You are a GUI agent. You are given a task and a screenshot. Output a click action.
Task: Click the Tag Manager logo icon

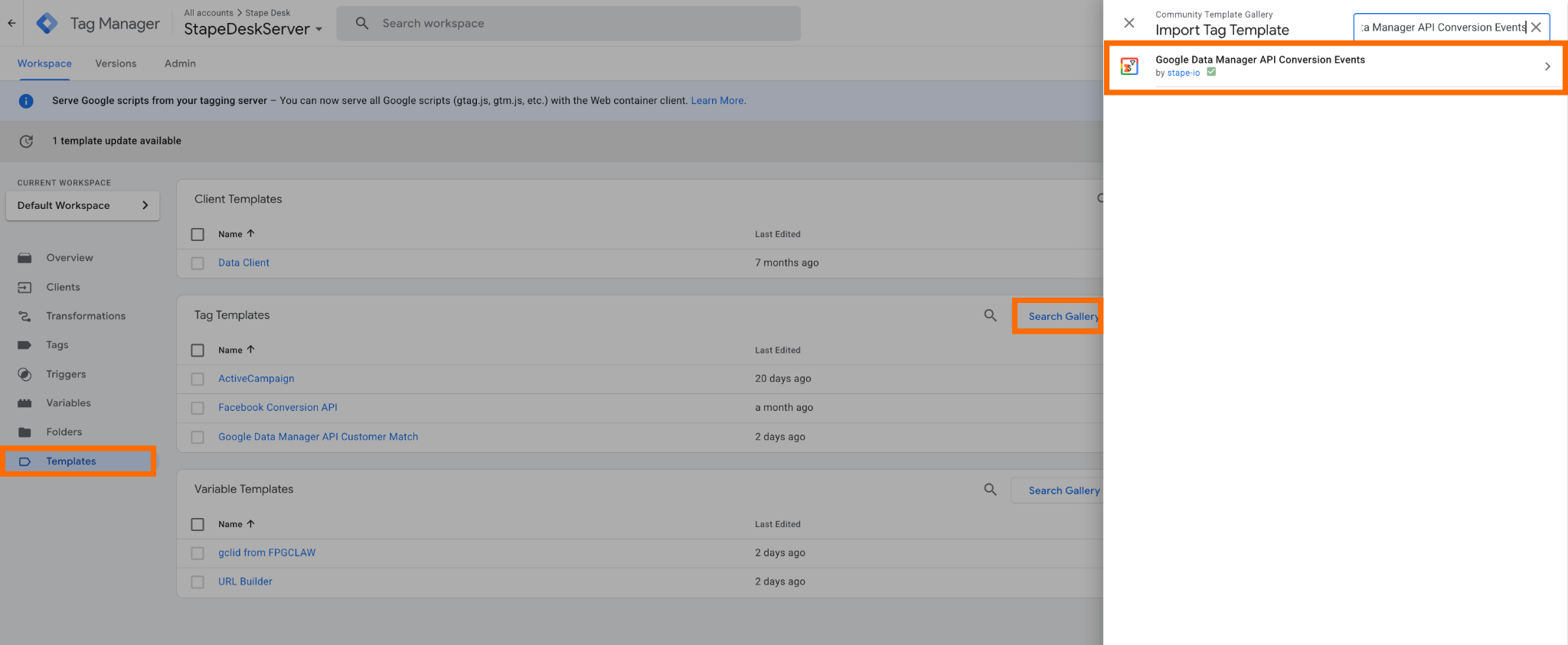(x=47, y=23)
